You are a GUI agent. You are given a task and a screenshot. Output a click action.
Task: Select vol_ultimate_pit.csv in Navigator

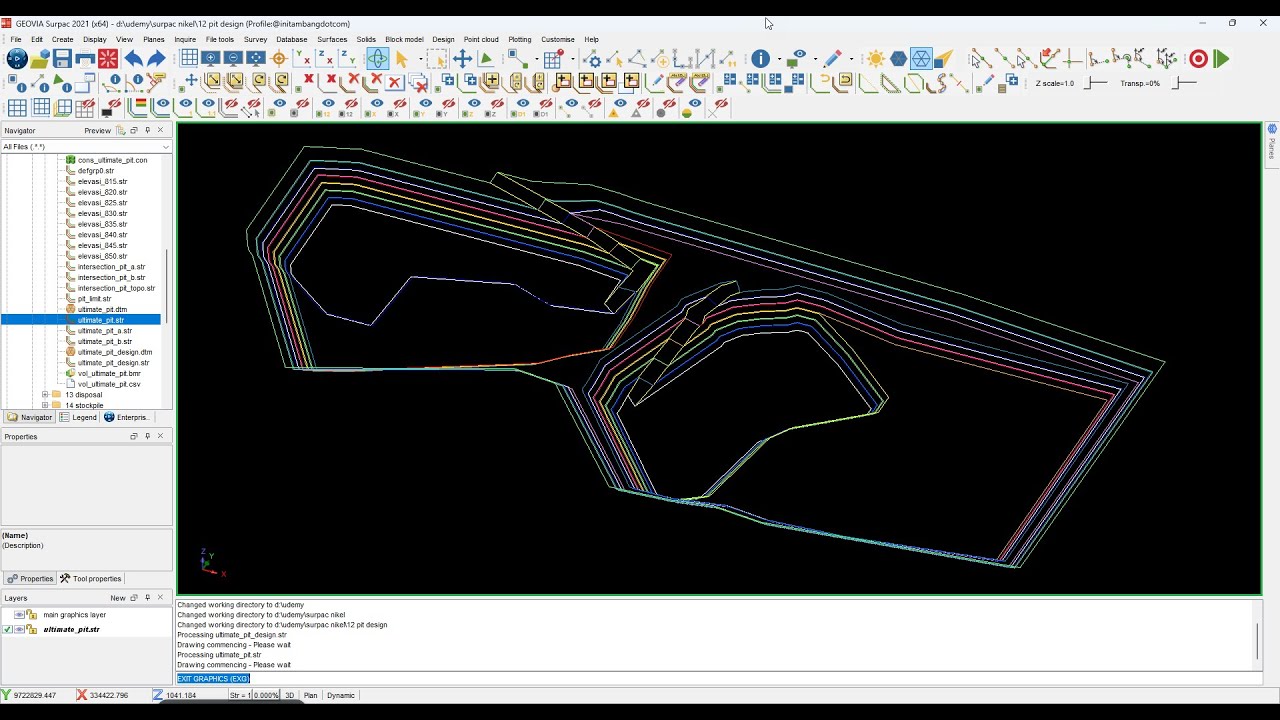click(x=108, y=384)
